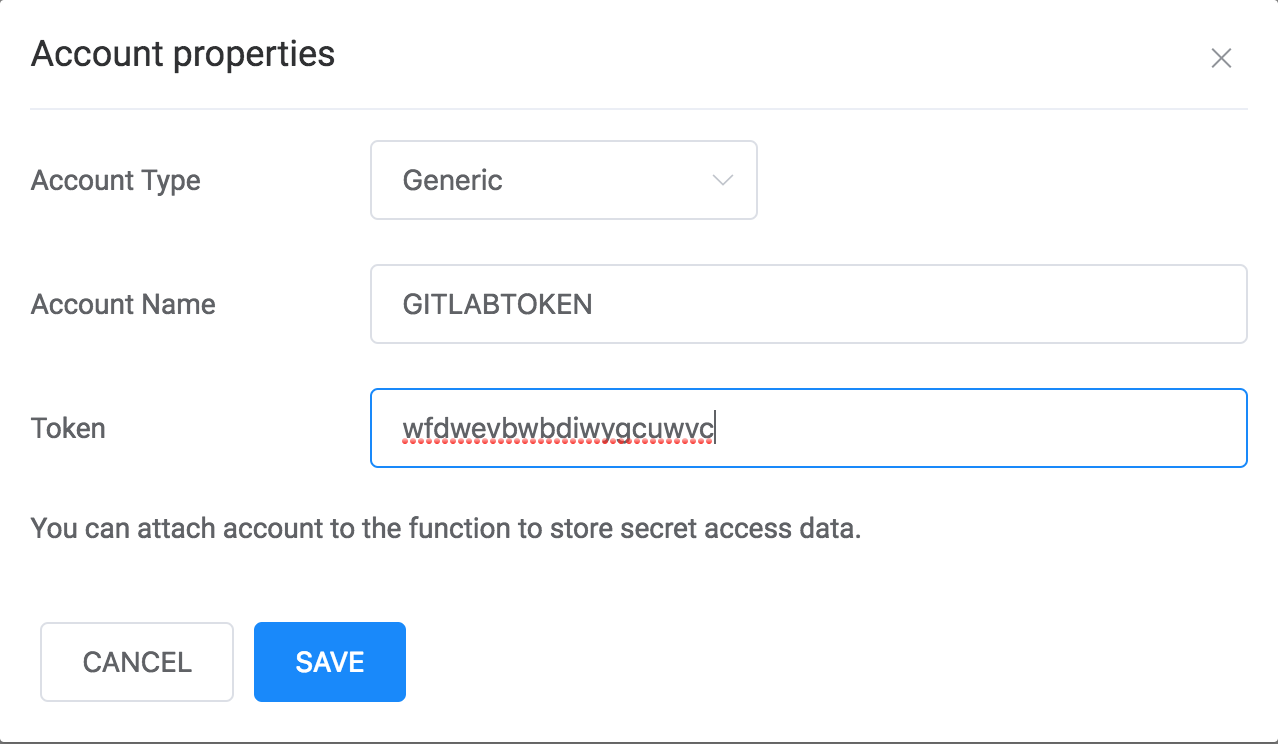Click the red spellcheck underline under token
The width and height of the screenshot is (1278, 744).
tap(557, 443)
